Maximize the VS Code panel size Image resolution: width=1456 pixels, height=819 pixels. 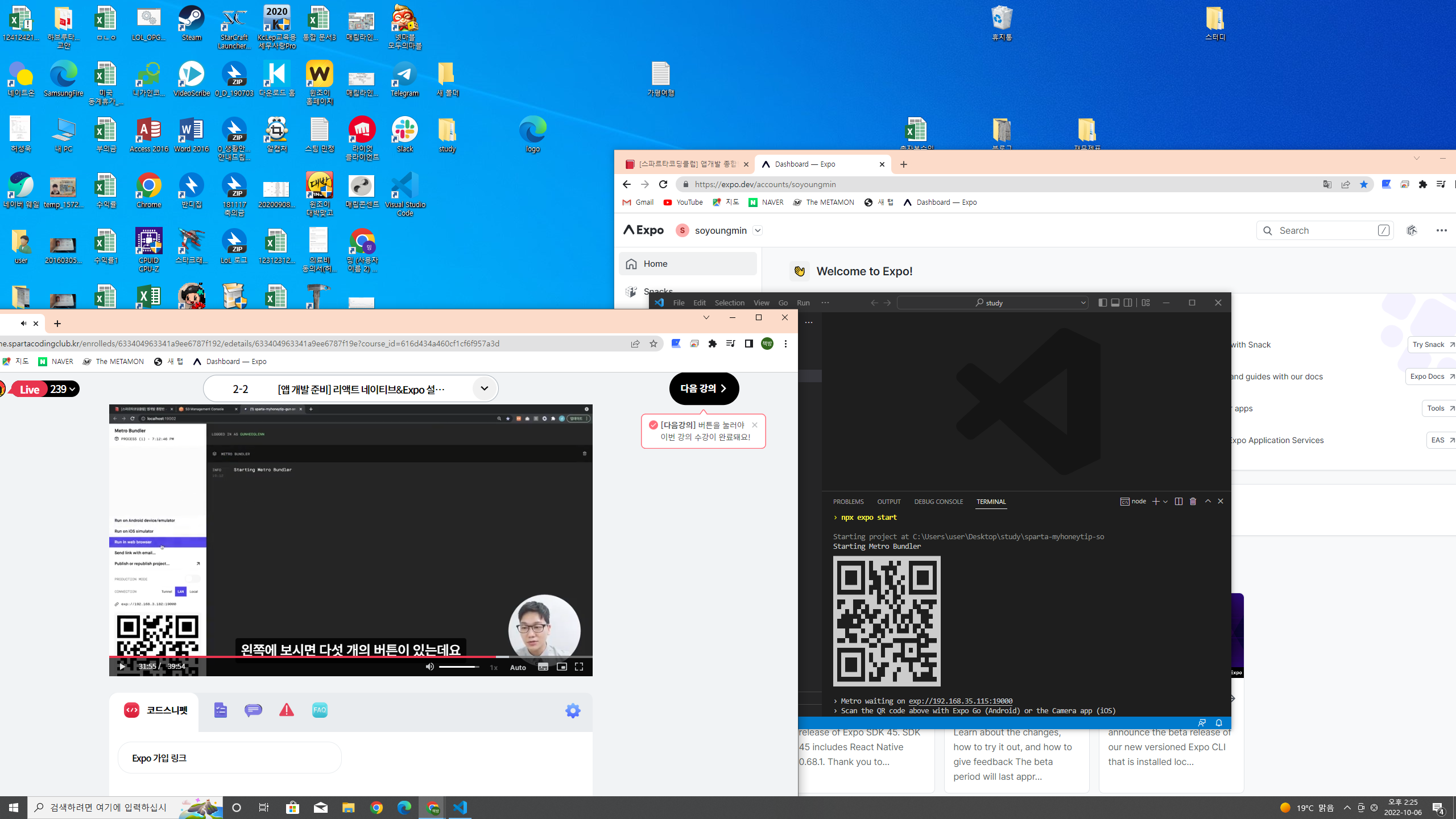point(1208,501)
